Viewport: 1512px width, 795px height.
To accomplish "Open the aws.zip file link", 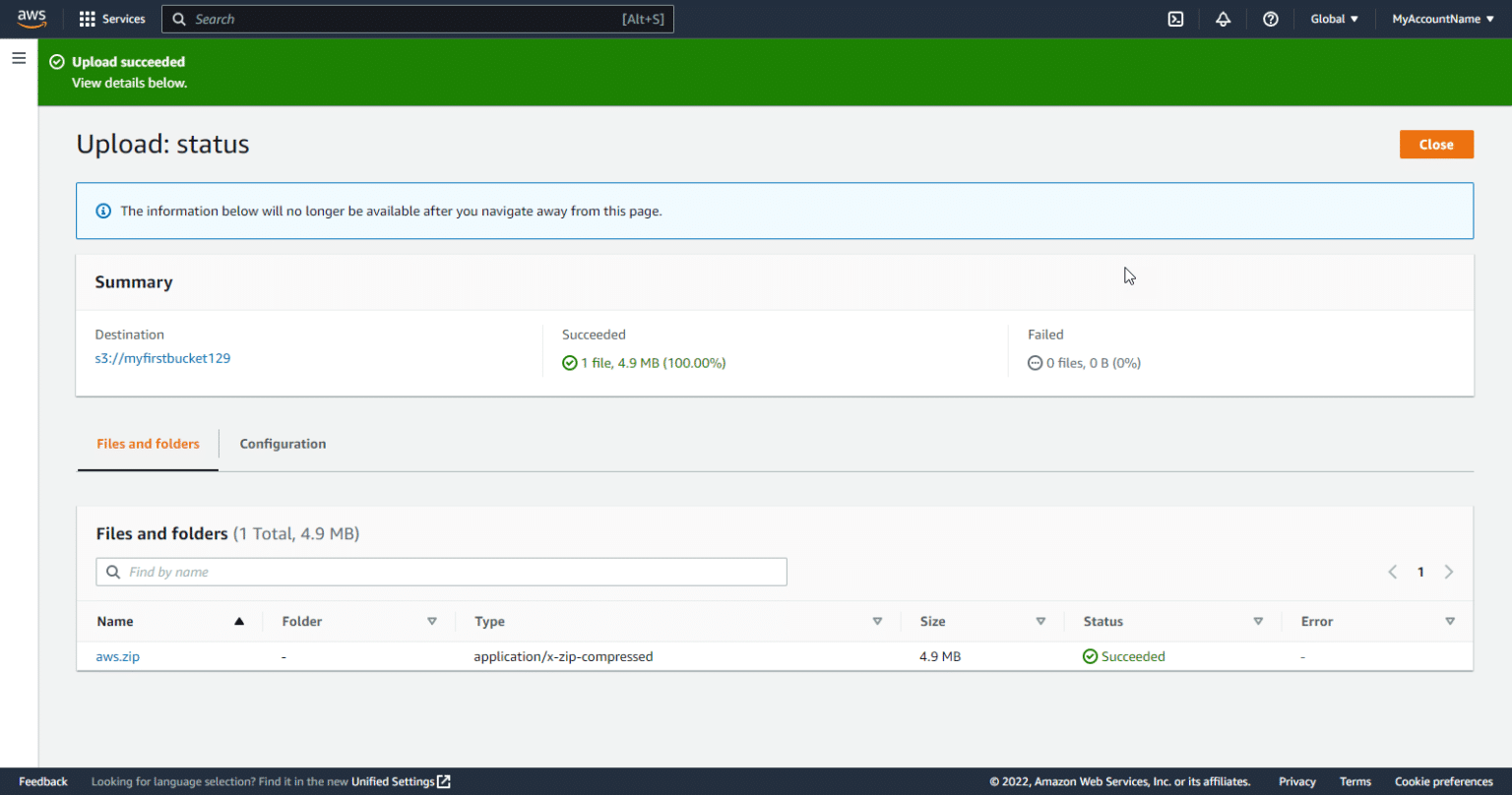I will [x=117, y=656].
